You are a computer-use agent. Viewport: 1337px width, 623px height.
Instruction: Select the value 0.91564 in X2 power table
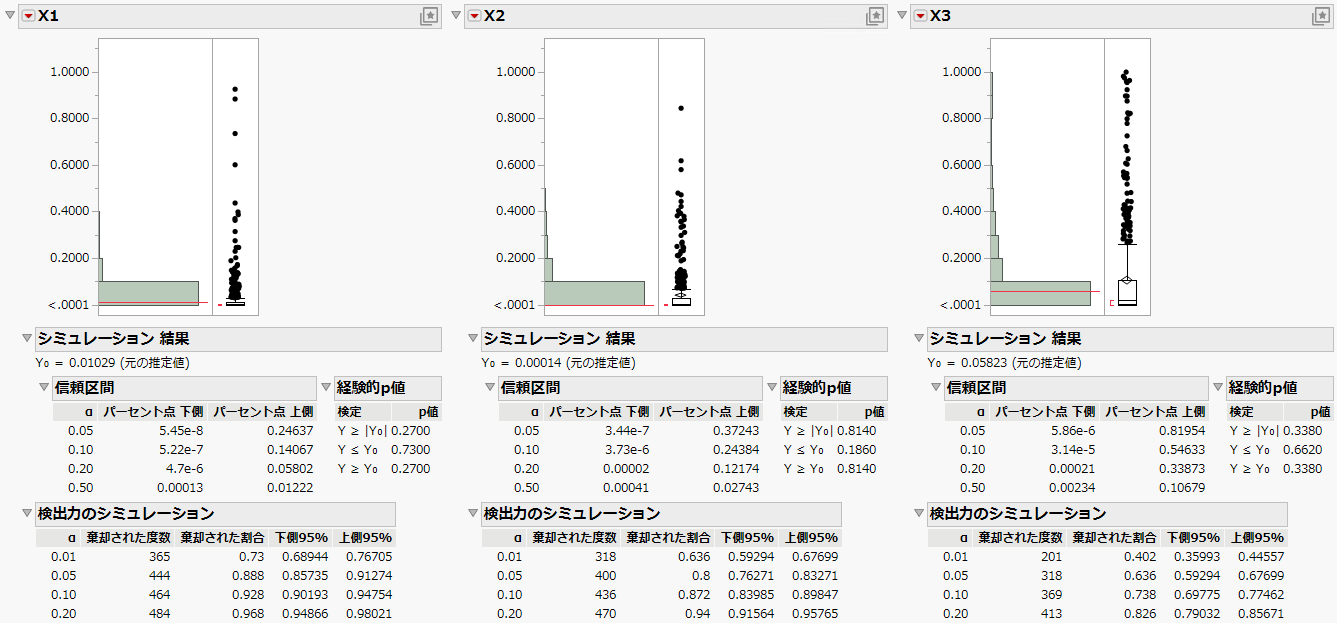749,614
